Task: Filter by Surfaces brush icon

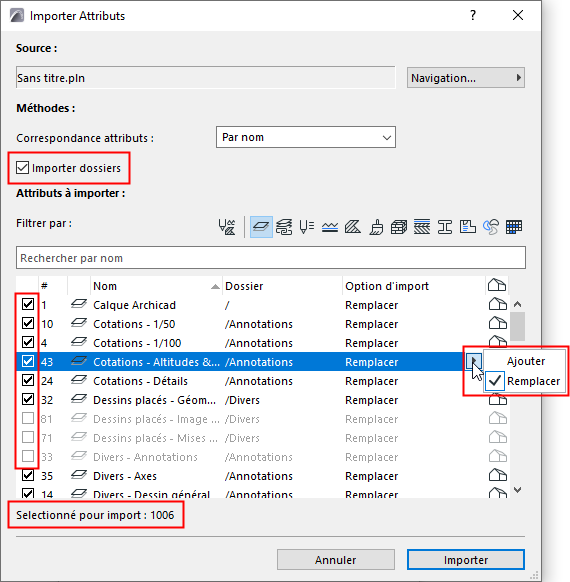Action: click(376, 227)
